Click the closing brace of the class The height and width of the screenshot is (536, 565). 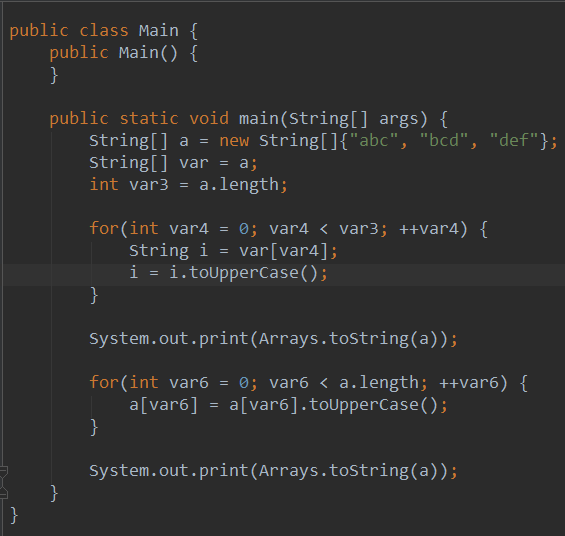(x=14, y=515)
